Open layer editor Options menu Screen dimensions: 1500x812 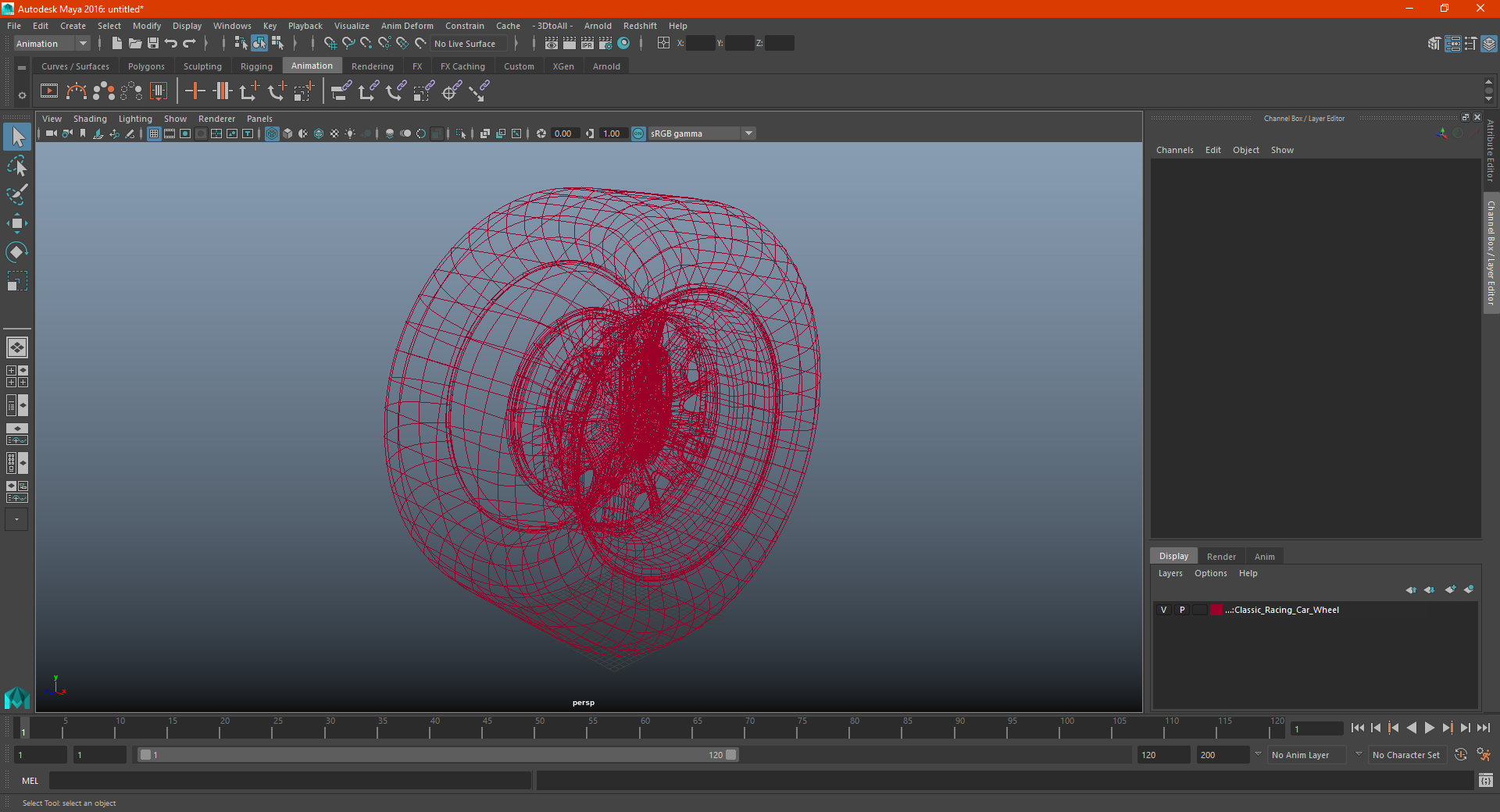pos(1210,573)
